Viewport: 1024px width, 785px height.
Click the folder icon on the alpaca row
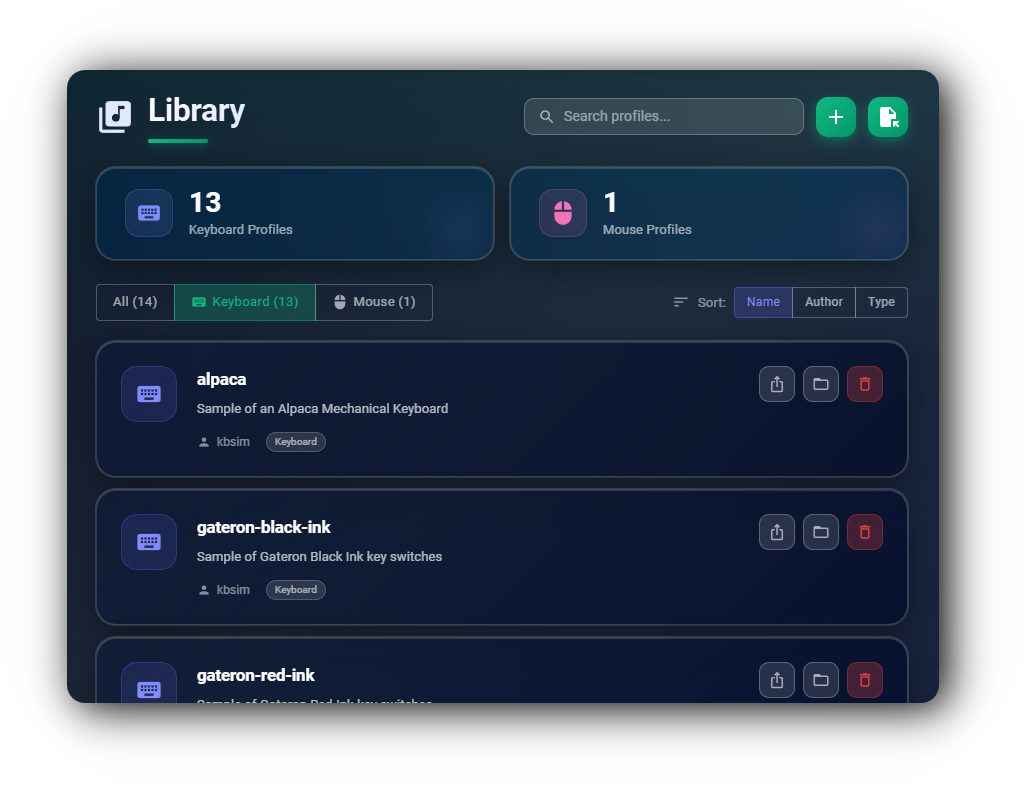(x=821, y=384)
